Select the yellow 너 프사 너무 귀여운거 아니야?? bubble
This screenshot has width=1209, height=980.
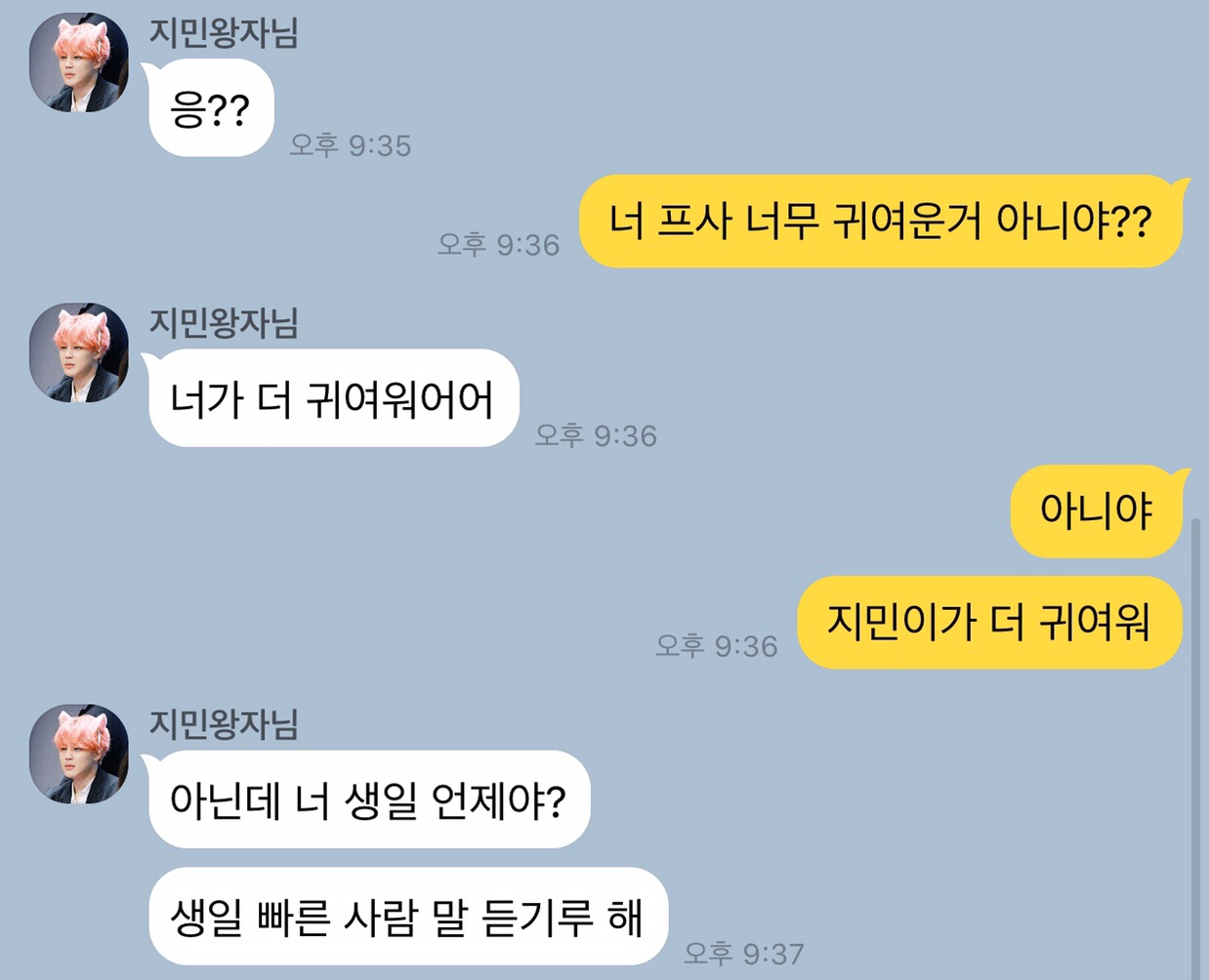coord(882,222)
